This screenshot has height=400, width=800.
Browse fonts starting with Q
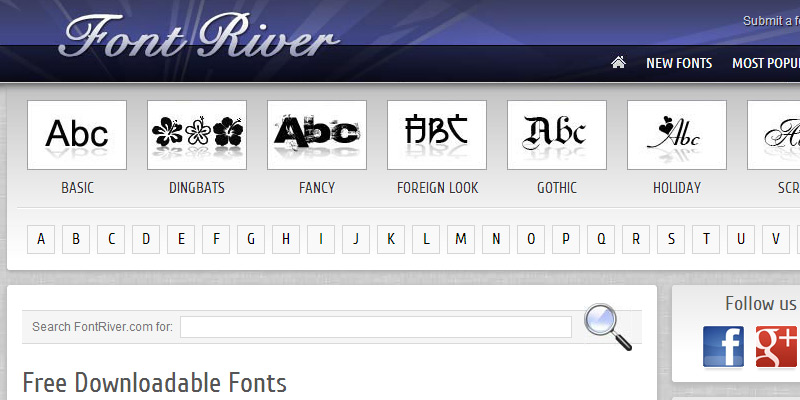point(601,239)
